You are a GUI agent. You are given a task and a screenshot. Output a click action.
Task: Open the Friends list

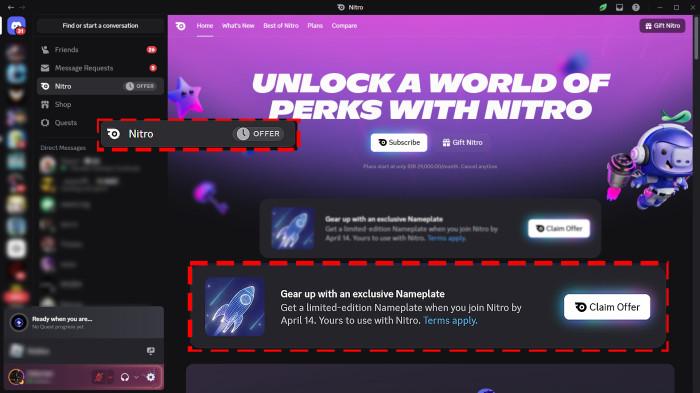(100, 50)
